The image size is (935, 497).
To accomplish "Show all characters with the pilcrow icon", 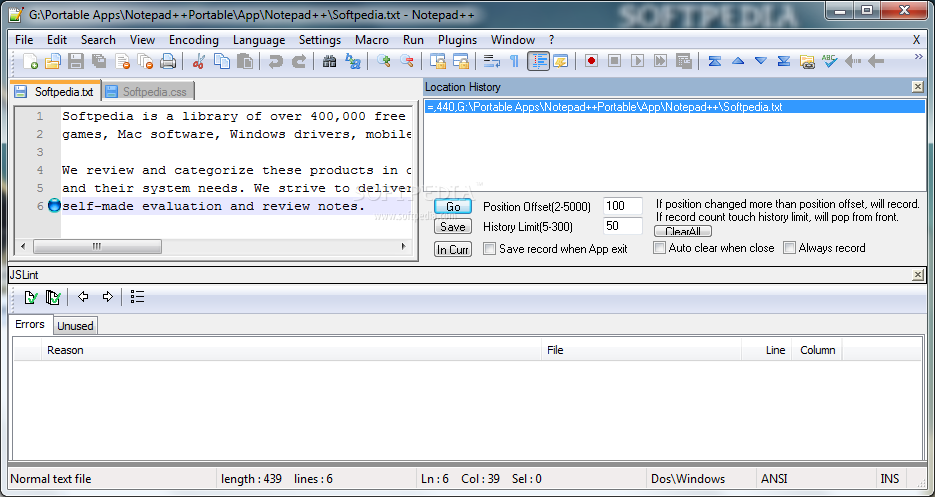I will tap(514, 61).
